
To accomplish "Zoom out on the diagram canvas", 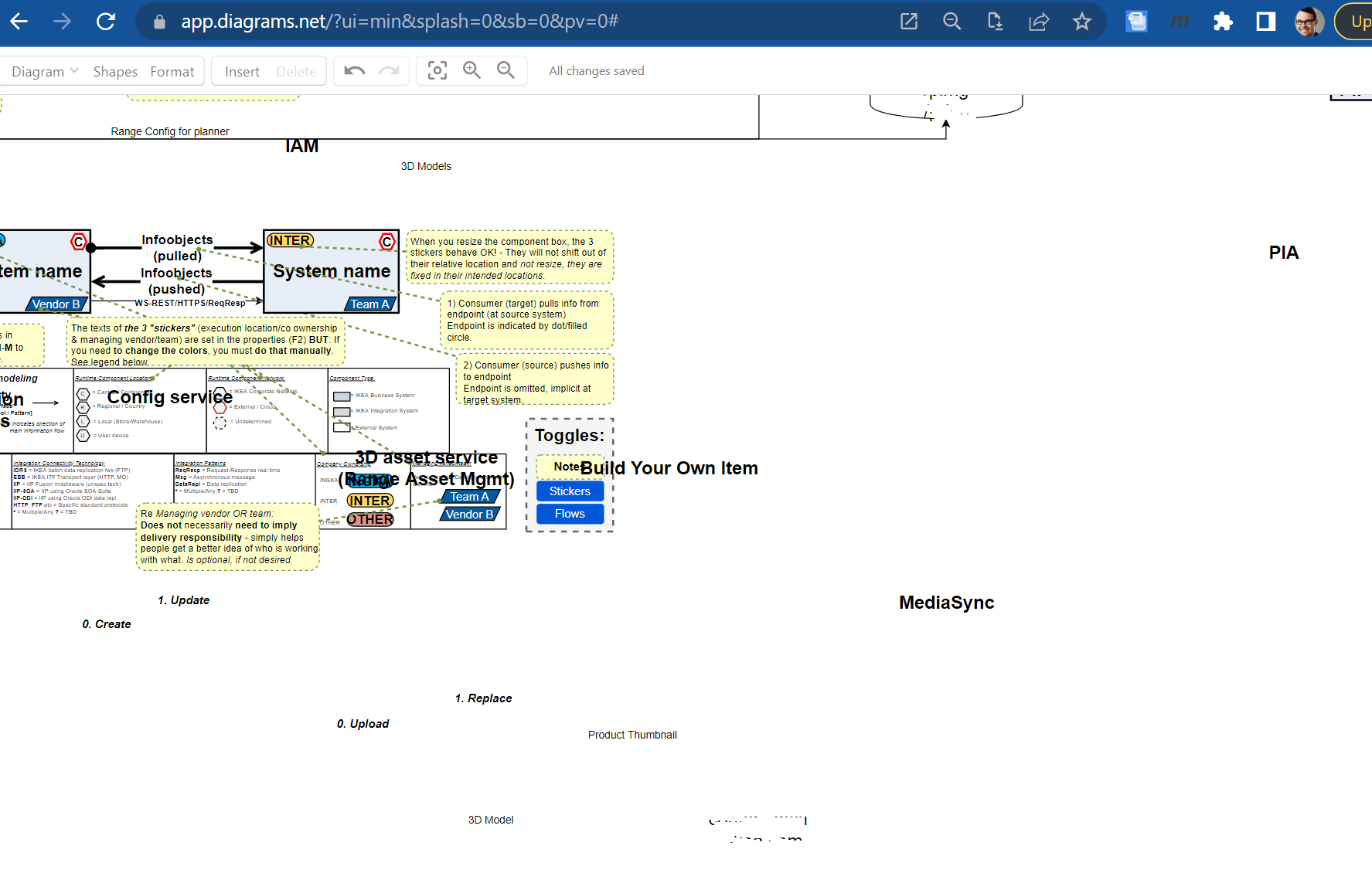I will click(x=506, y=71).
